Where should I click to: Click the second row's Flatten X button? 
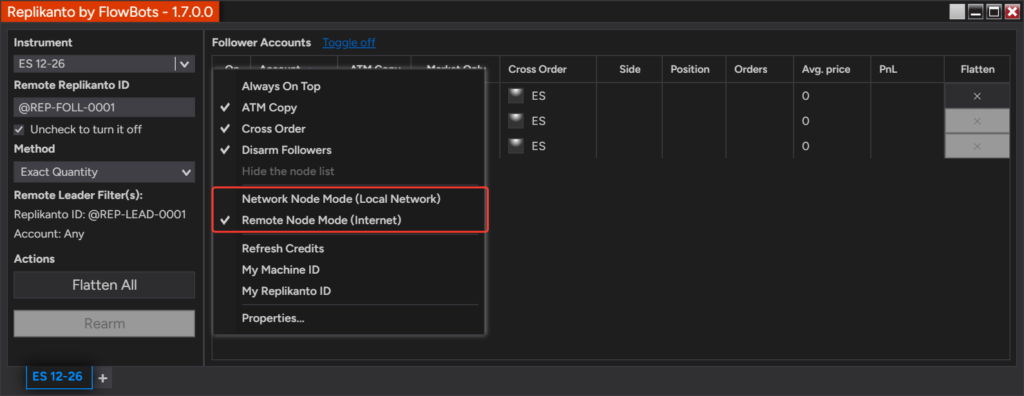977,122
